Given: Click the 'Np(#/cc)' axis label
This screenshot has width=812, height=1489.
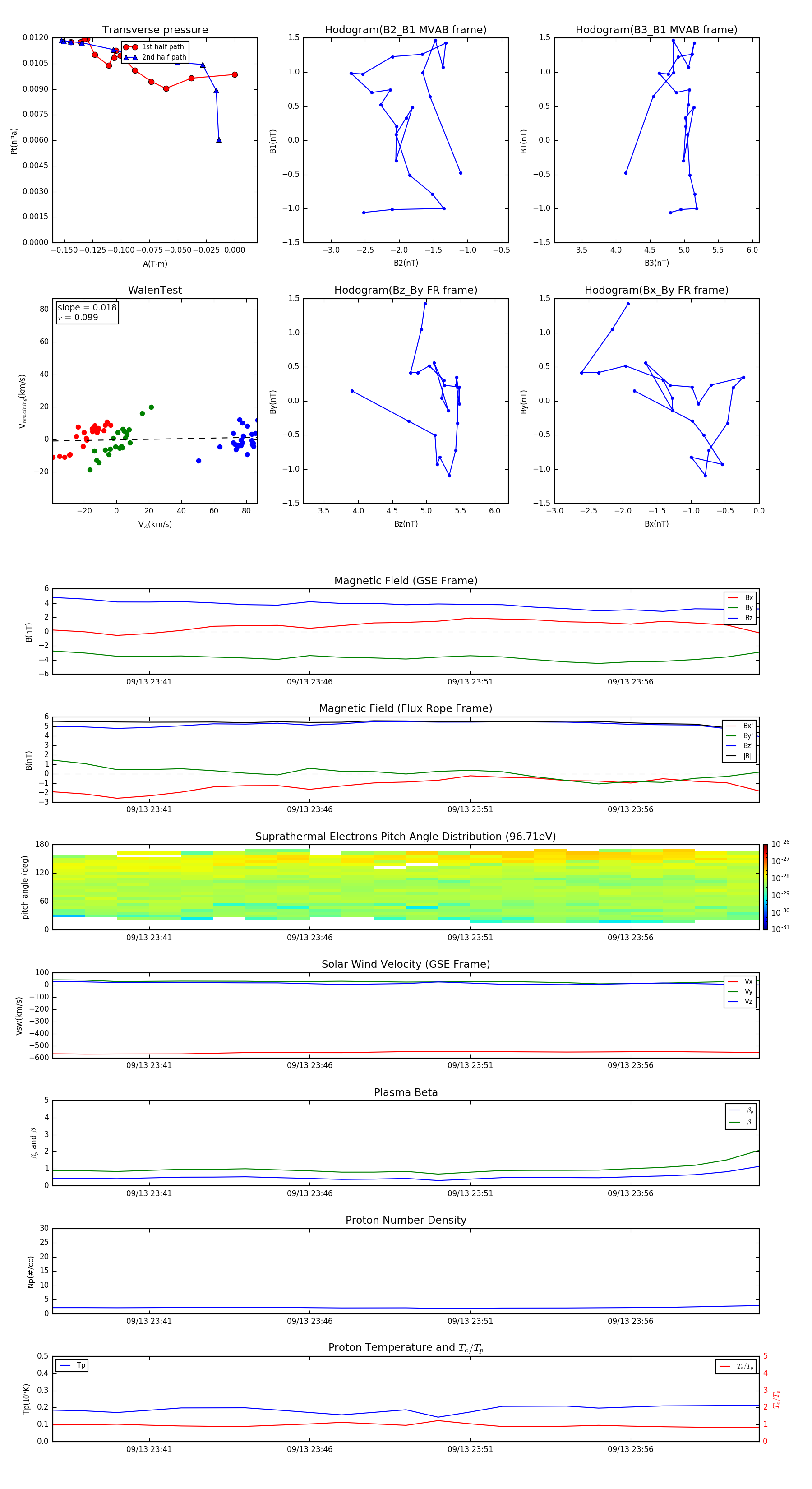Looking at the screenshot, I should click(x=31, y=1272).
